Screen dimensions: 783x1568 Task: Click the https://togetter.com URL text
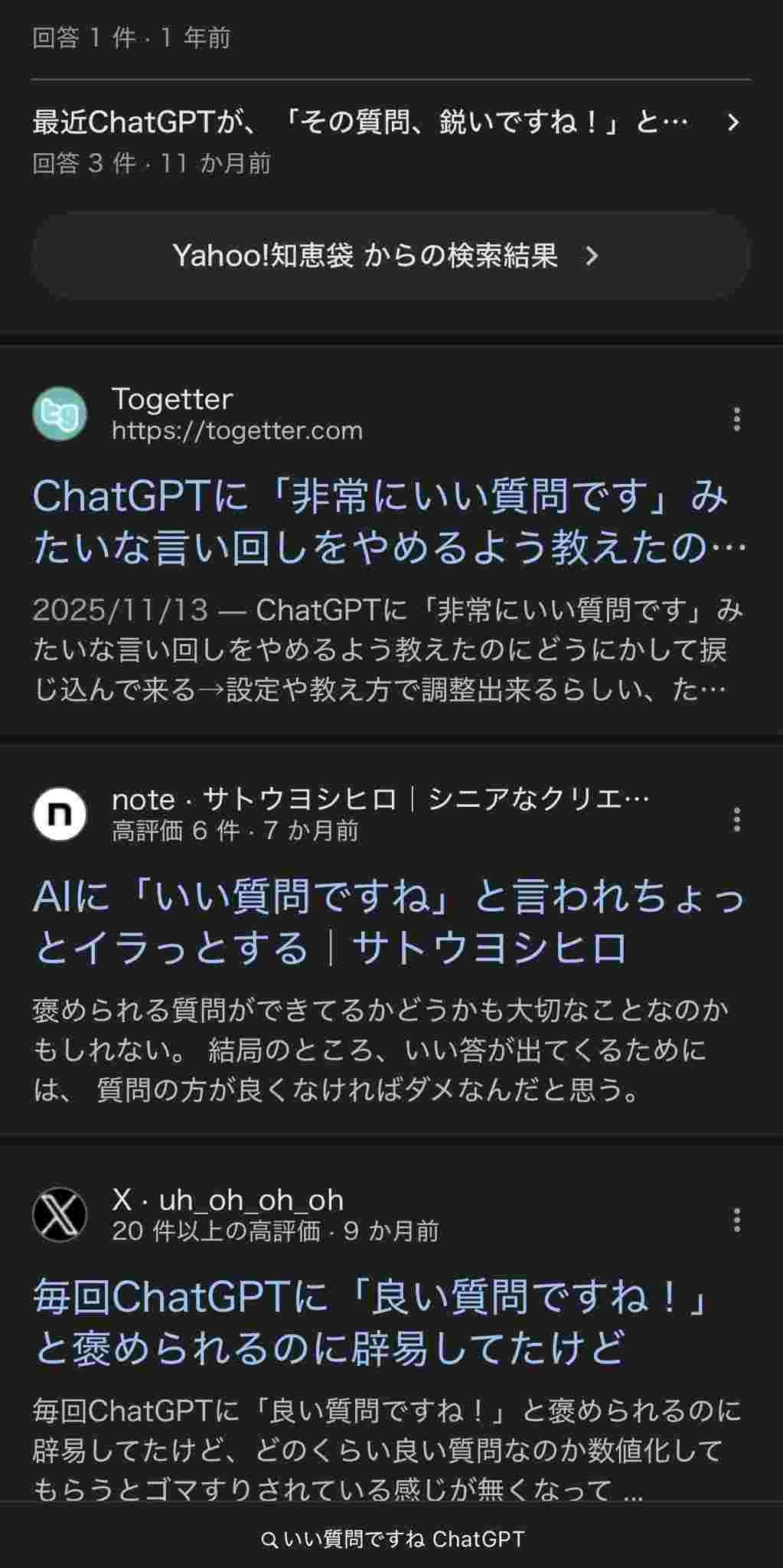pos(237,431)
